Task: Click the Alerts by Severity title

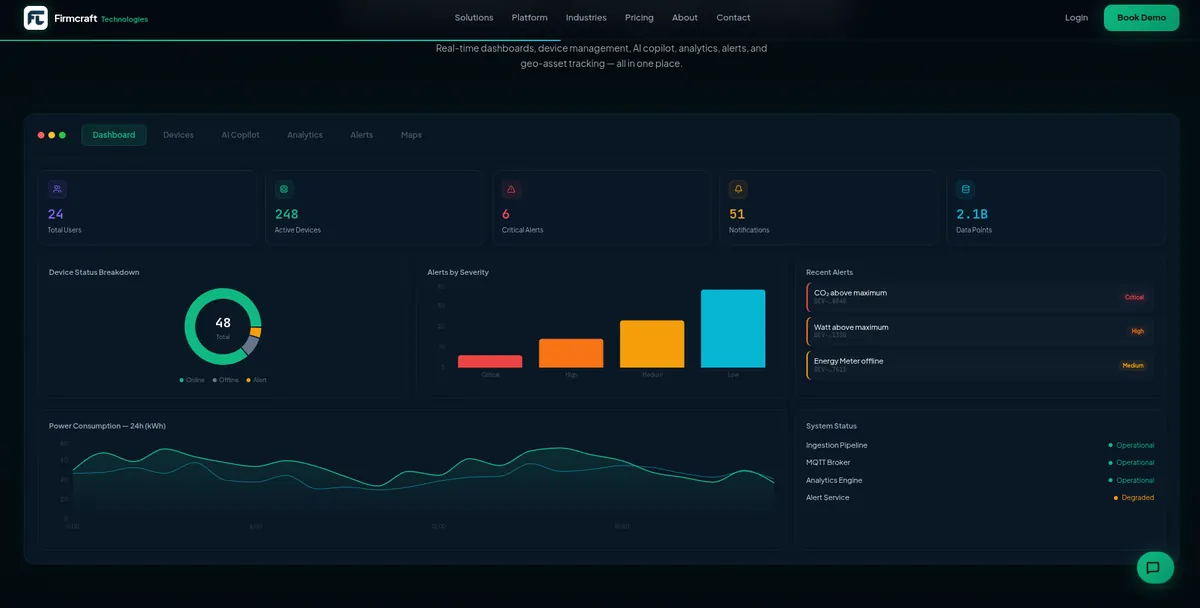Action: (x=458, y=272)
